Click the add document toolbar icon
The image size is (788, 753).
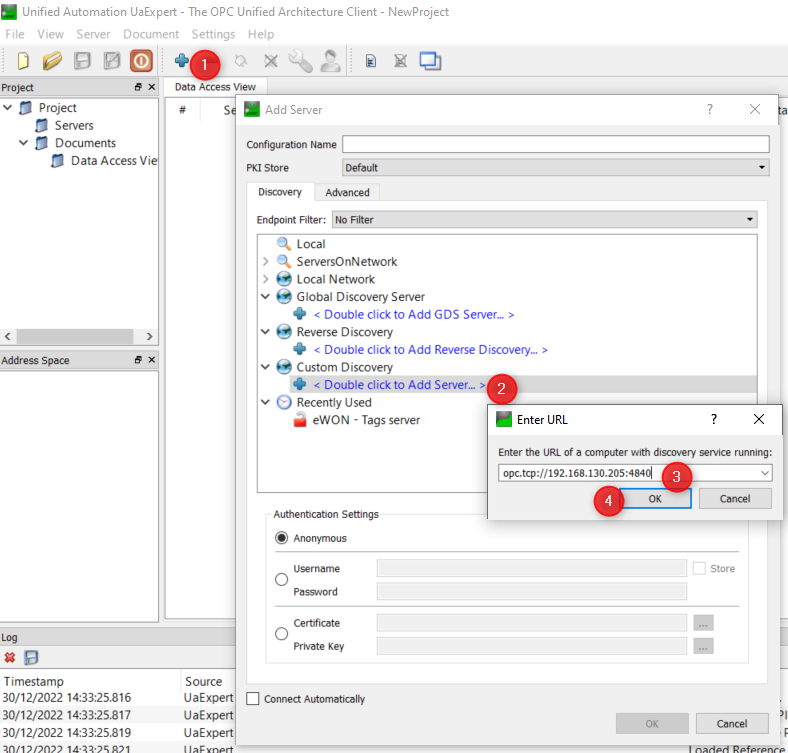[370, 61]
